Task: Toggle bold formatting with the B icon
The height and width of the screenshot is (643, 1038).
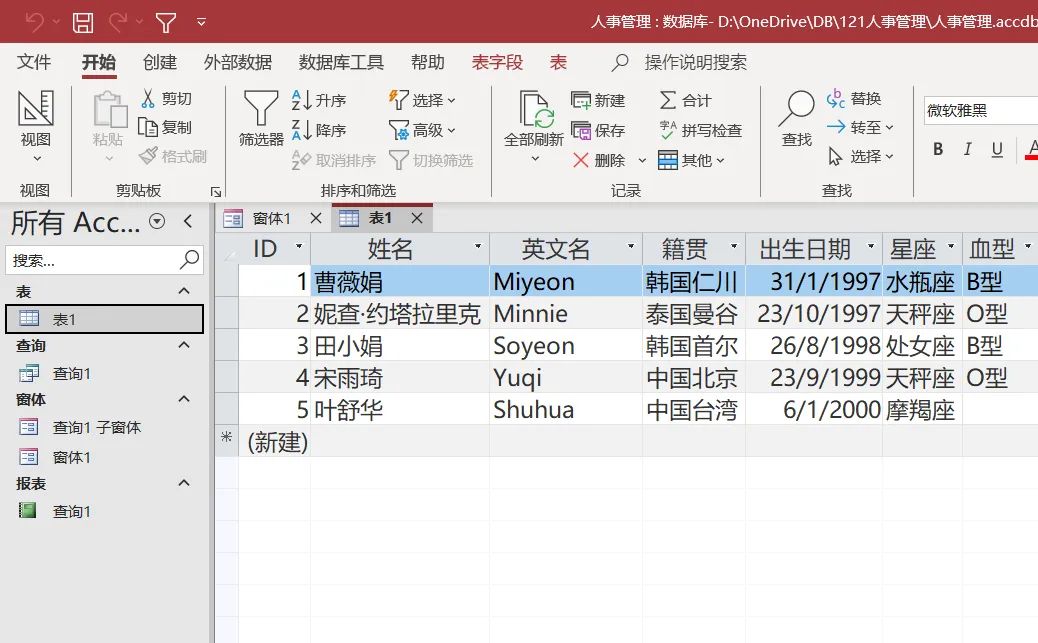Action: point(937,148)
